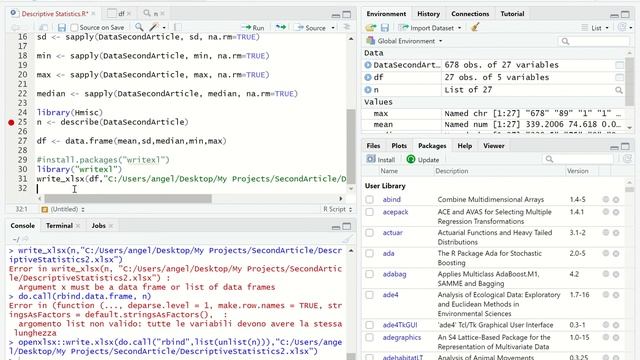
Task: Refresh the Packages list icon
Action: point(627,159)
